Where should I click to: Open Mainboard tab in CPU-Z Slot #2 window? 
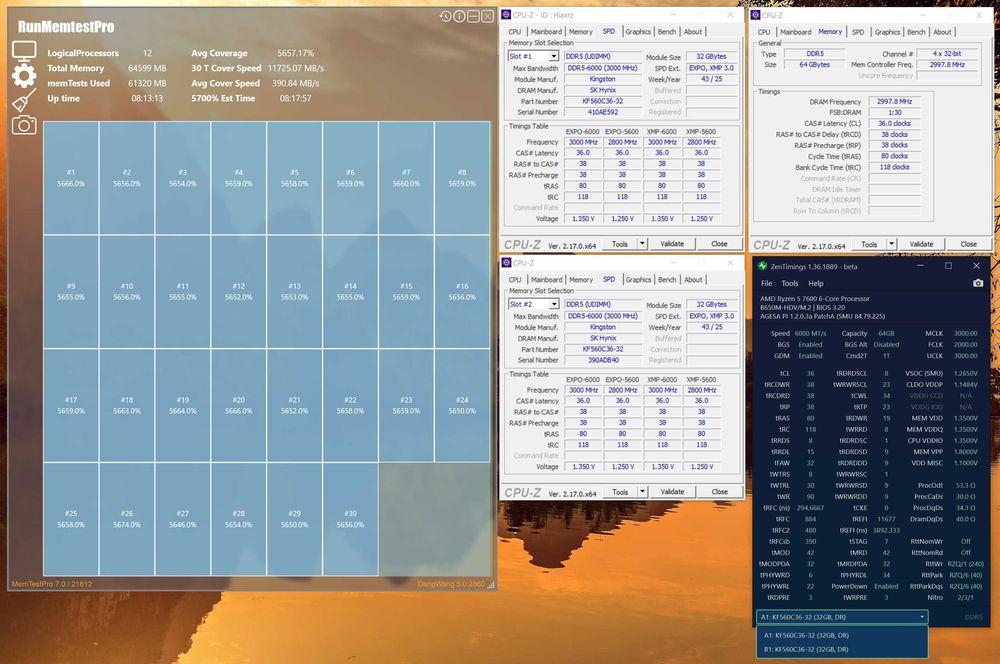(x=547, y=280)
